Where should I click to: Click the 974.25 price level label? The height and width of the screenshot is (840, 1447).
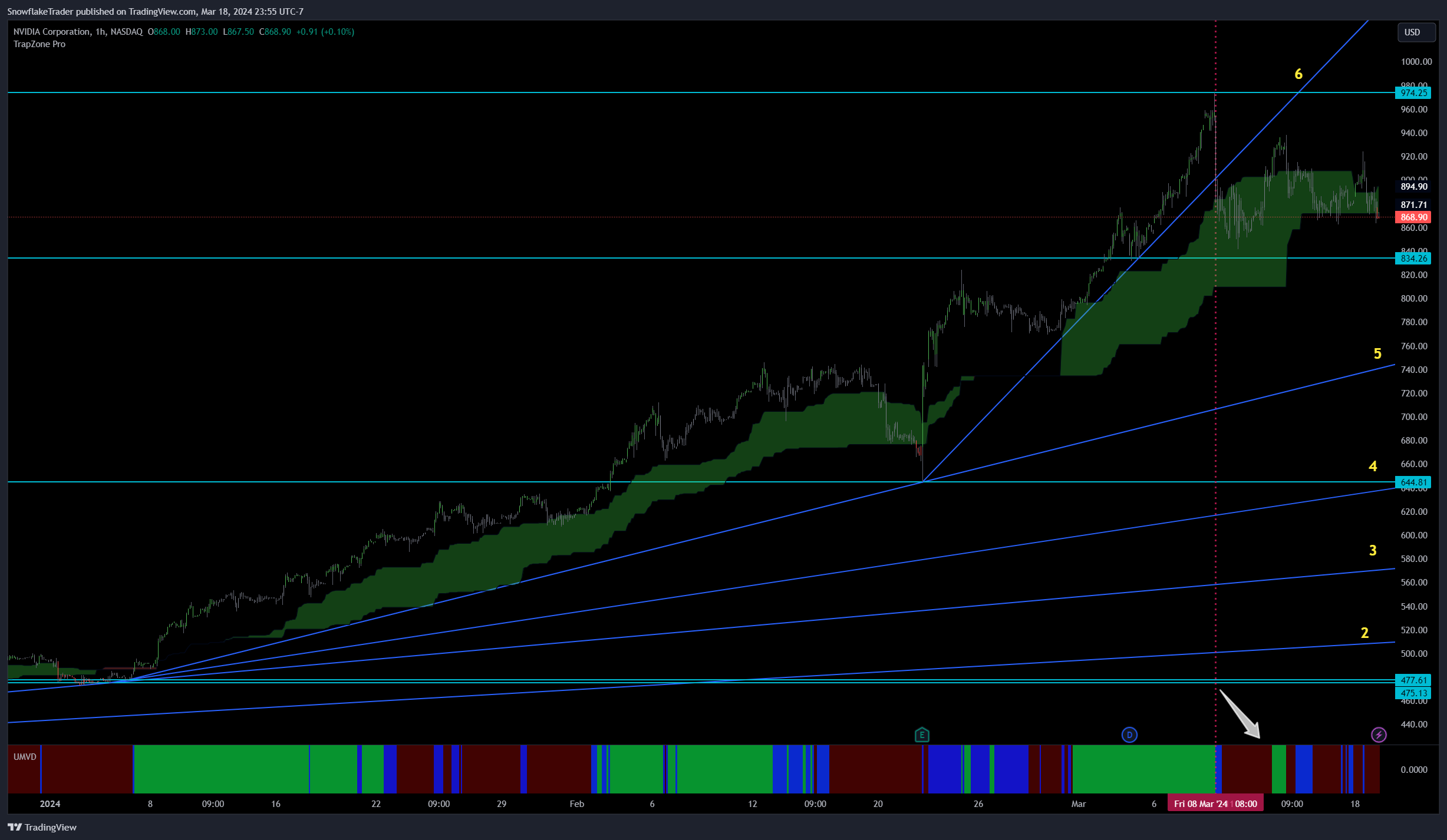click(x=1413, y=92)
